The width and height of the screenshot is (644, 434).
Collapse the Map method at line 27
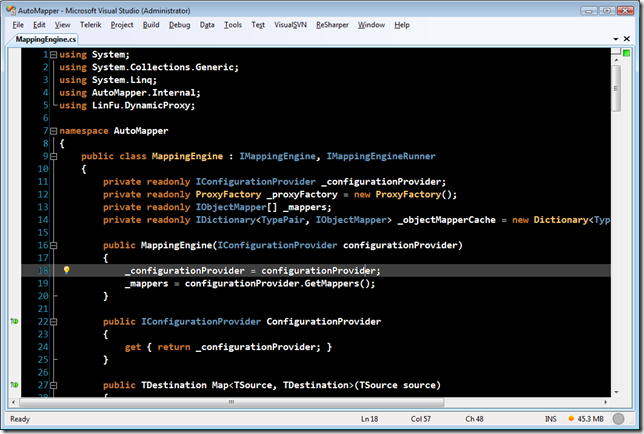[53, 386]
